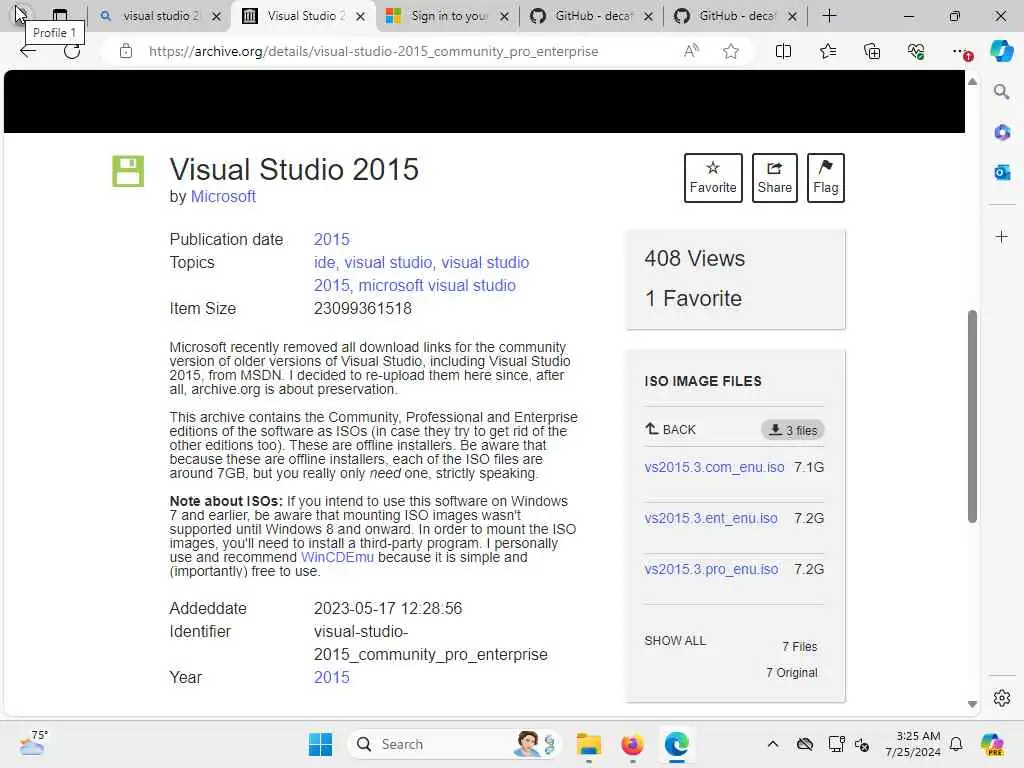
Task: Open the WinCDEmu link
Action: click(337, 557)
